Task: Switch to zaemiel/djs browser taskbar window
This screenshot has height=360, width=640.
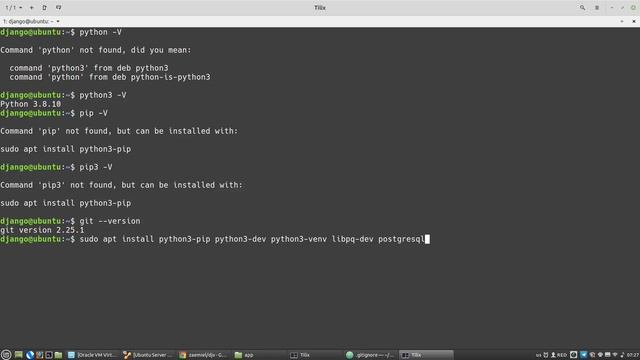Action: coord(203,355)
